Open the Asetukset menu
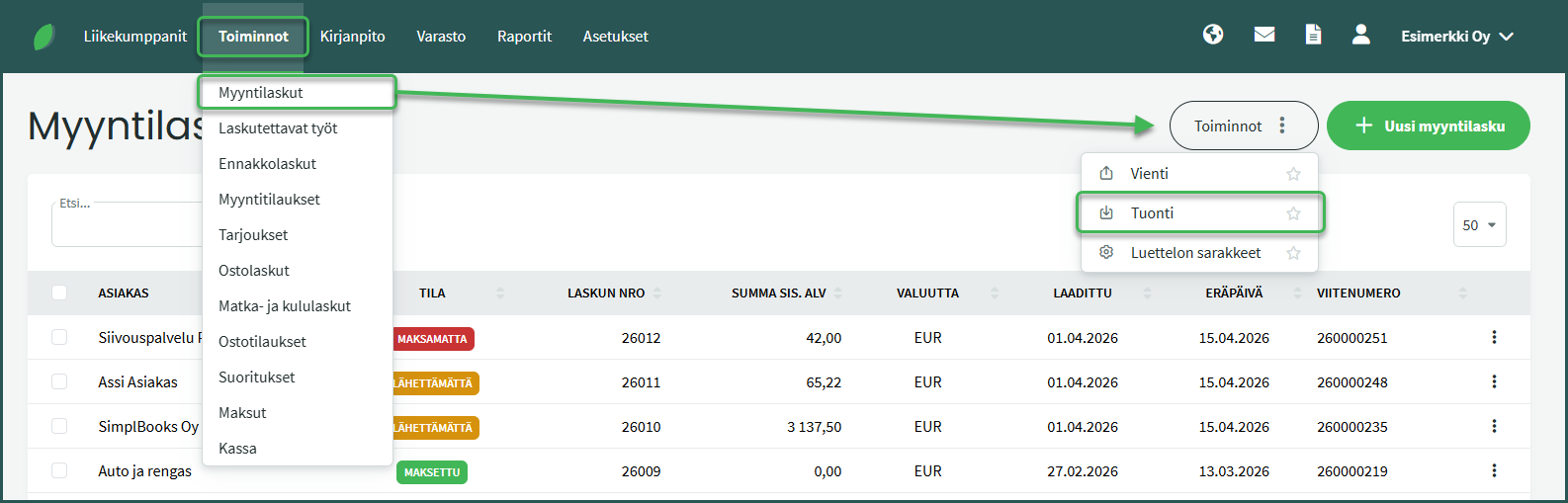The image size is (1568, 503). coord(616,36)
